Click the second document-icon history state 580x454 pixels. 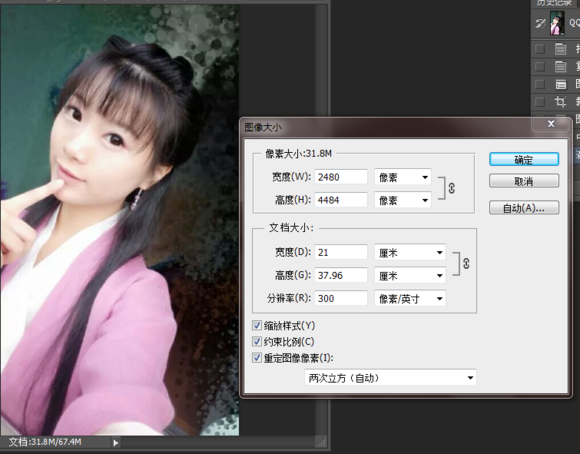560,67
